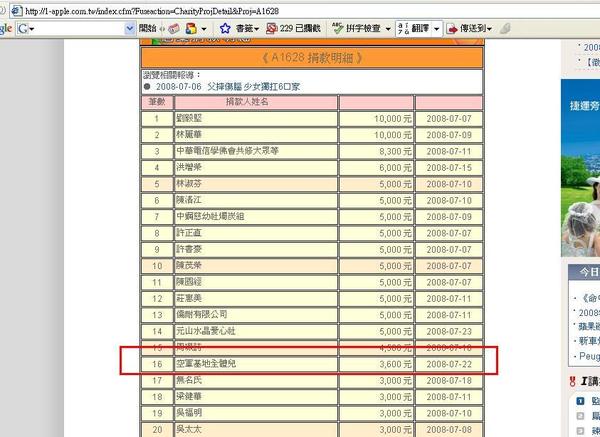Click the date 2008-07-08
This screenshot has height=437, width=600.
449,430
